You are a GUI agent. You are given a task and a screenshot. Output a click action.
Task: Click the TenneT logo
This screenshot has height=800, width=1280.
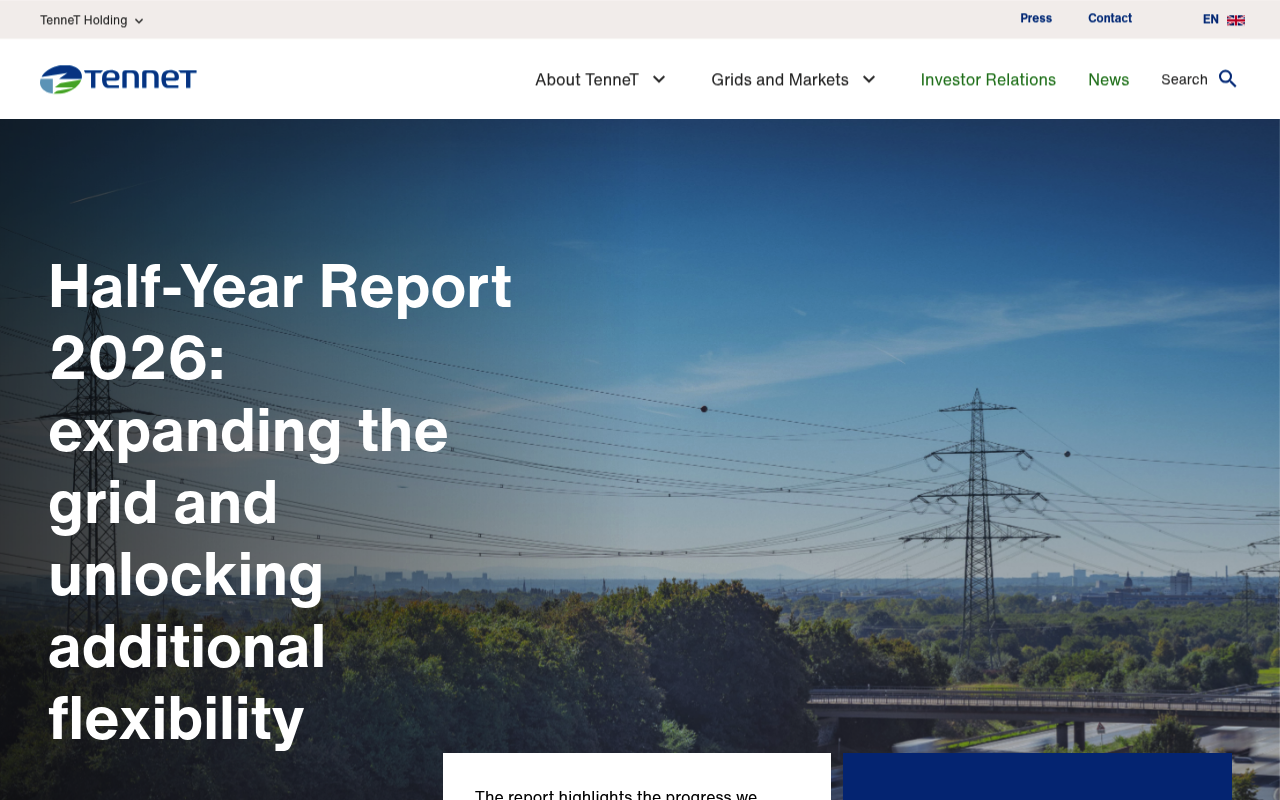(118, 79)
